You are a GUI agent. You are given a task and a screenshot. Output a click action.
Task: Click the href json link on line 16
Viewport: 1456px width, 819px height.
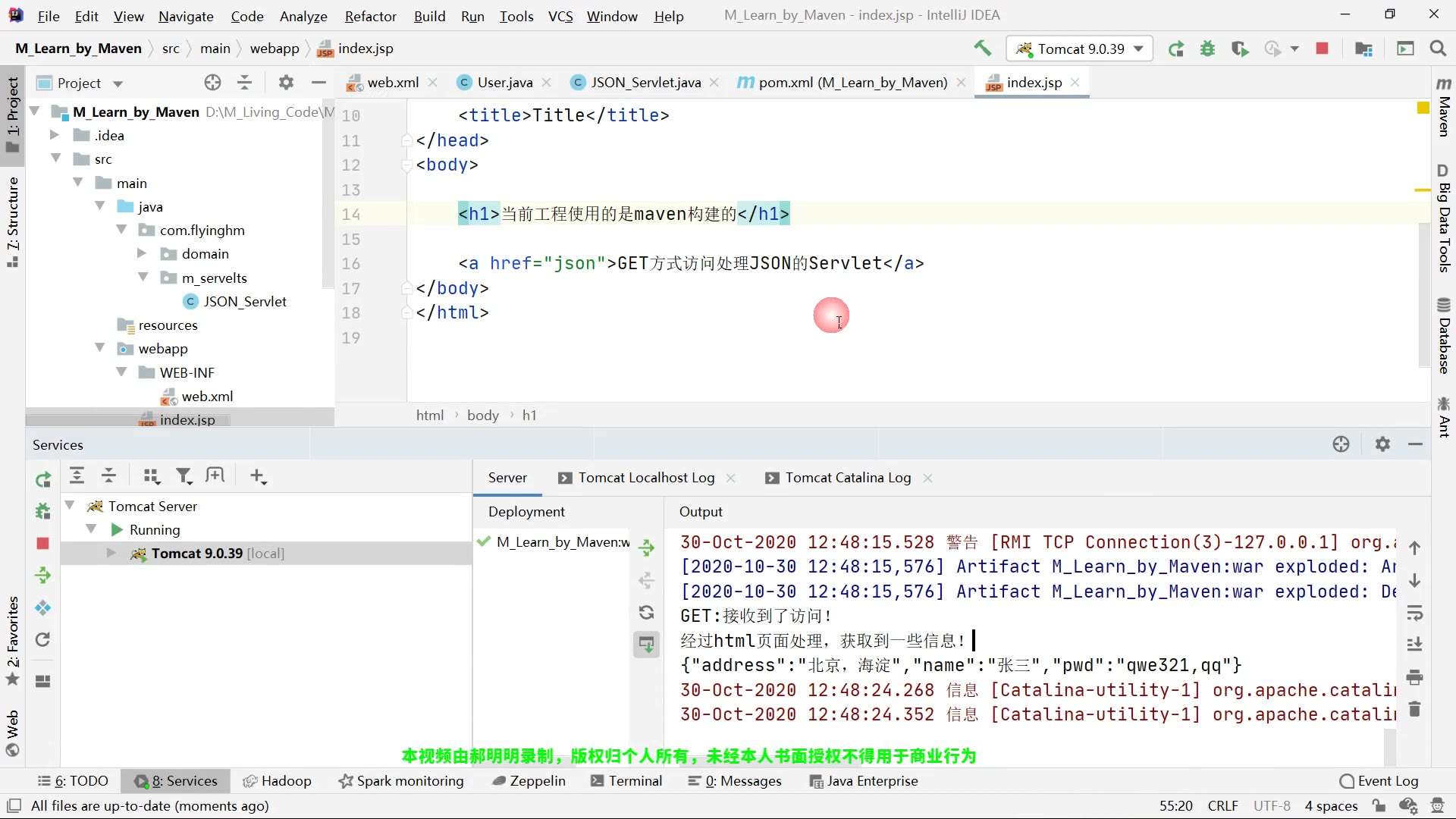574,263
